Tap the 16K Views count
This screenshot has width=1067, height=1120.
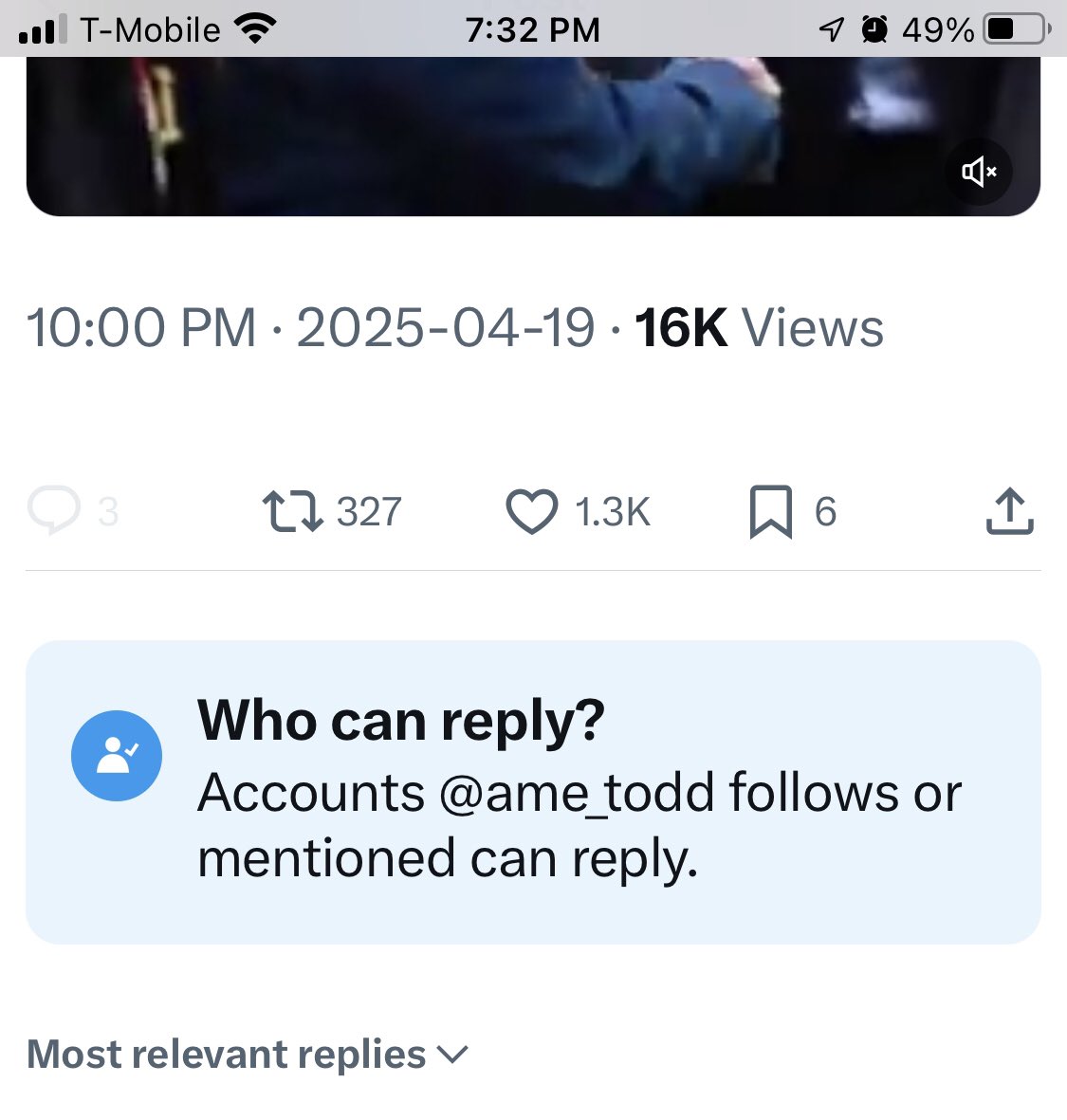[x=759, y=328]
